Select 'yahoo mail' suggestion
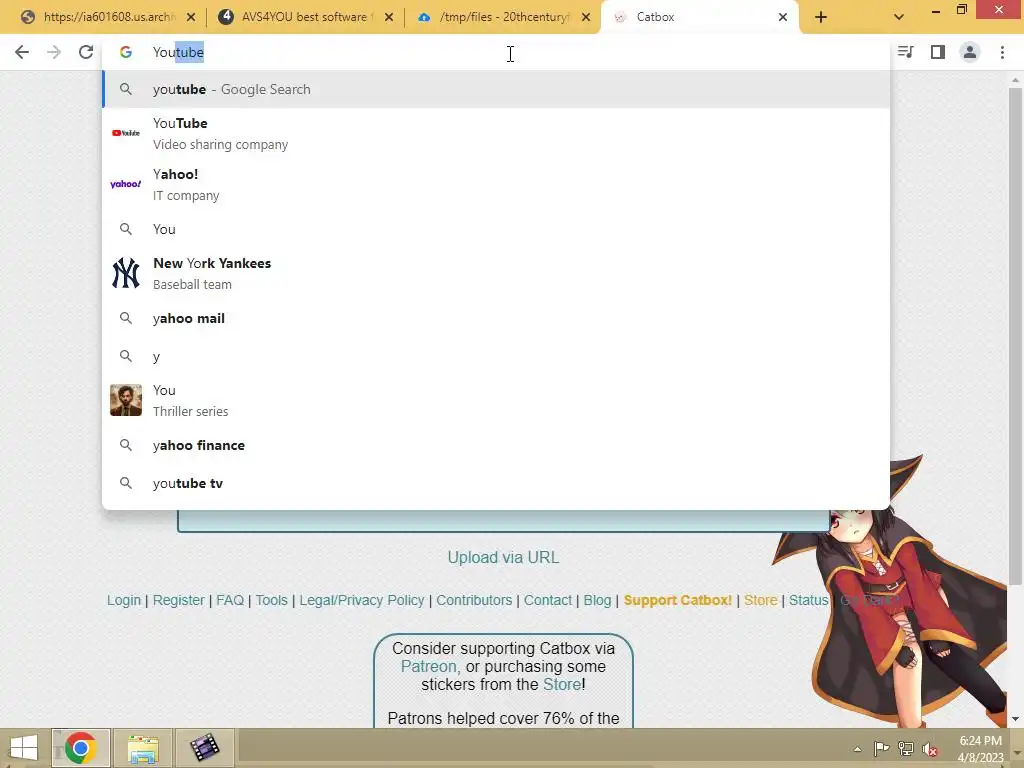 [496, 318]
